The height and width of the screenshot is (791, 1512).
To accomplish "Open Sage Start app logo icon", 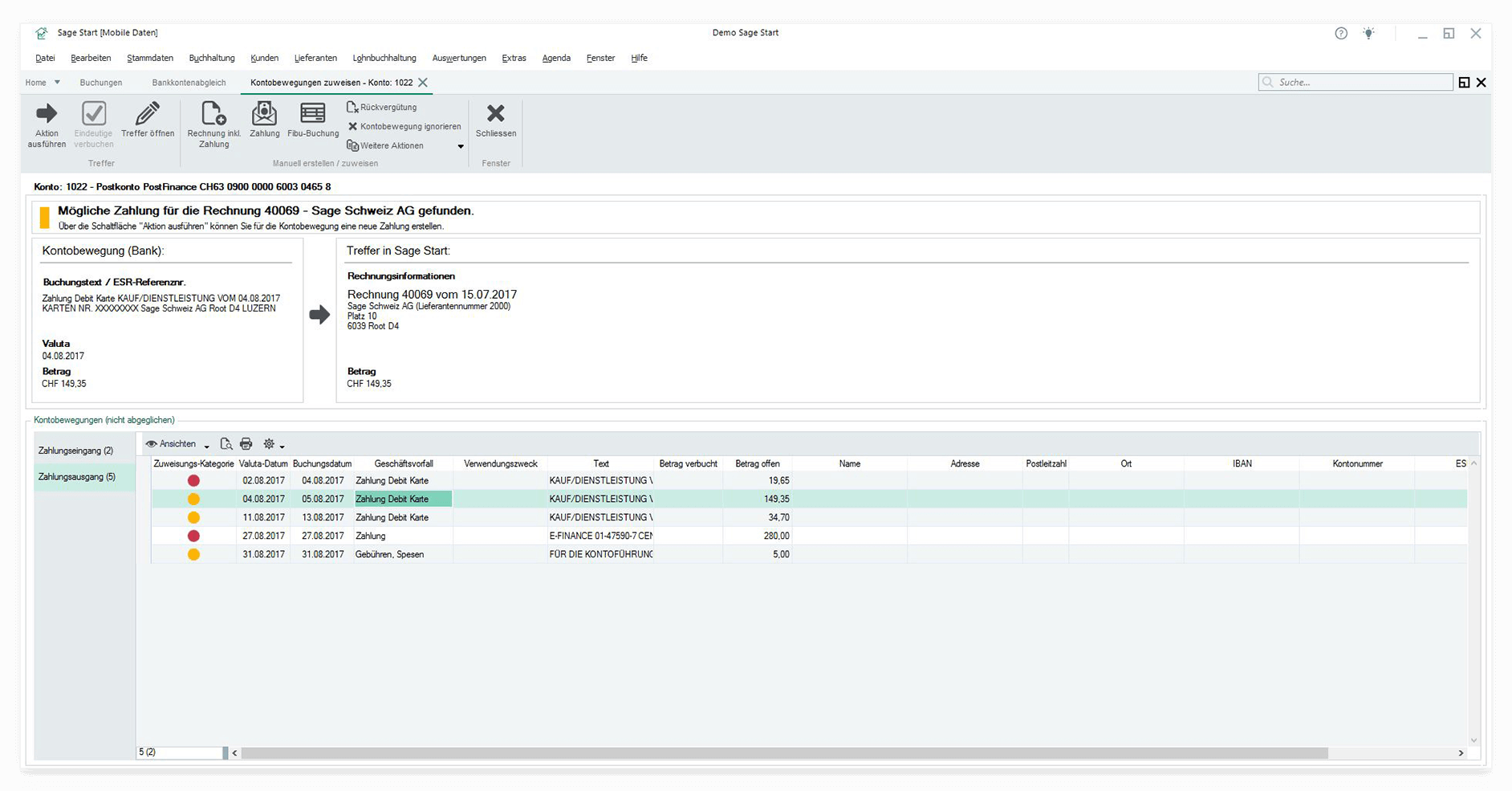I will pyautogui.click(x=41, y=33).
